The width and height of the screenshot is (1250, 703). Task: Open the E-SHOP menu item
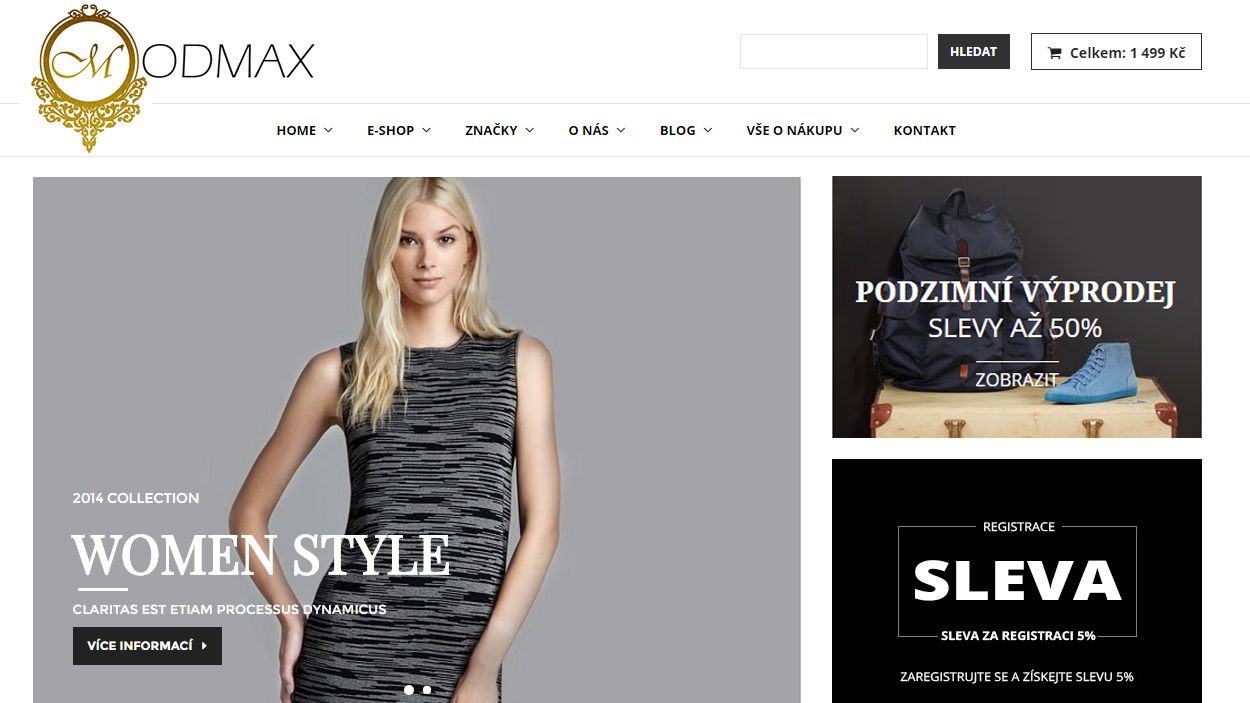coord(390,131)
